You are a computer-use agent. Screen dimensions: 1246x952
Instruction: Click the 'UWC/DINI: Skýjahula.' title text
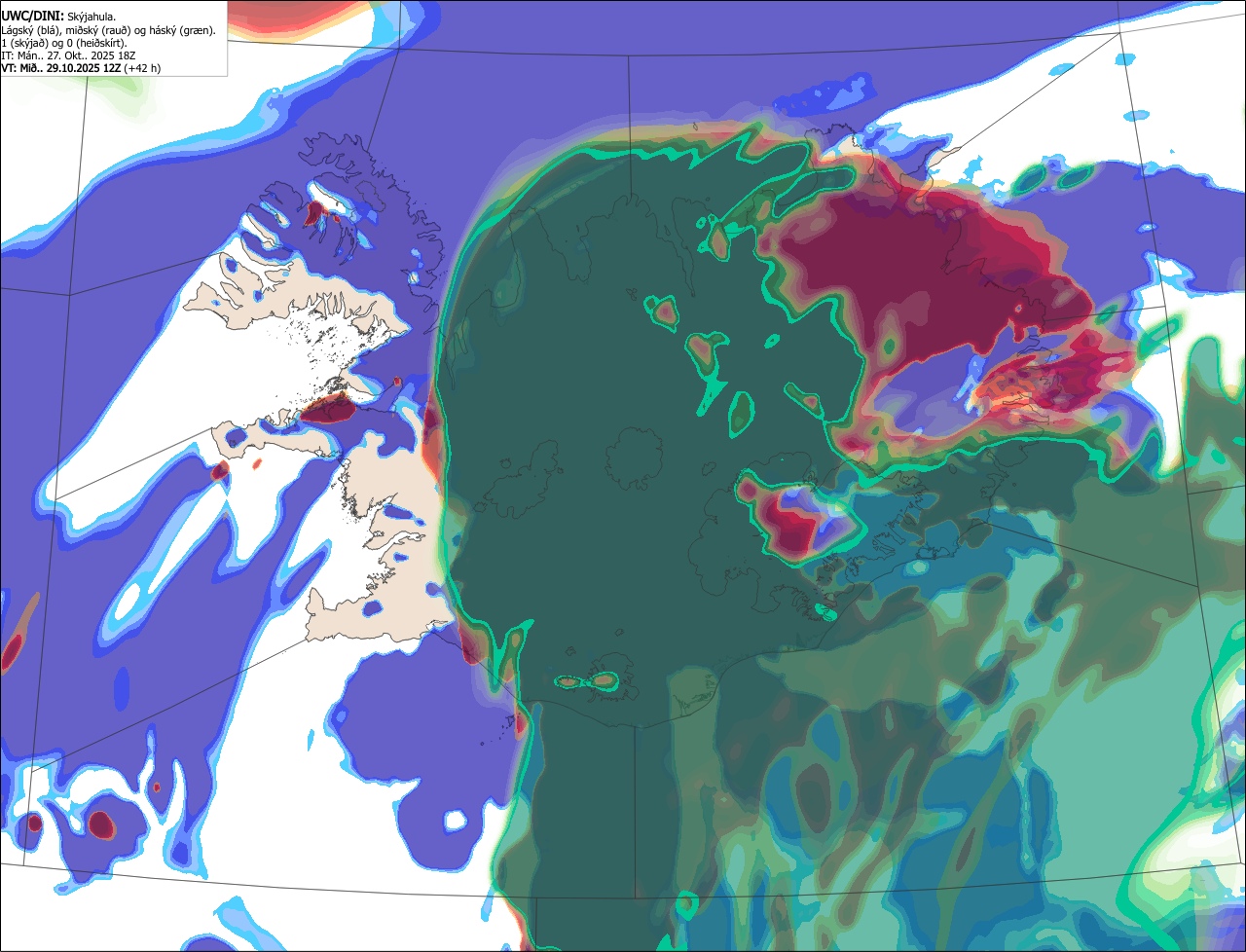coord(58,16)
